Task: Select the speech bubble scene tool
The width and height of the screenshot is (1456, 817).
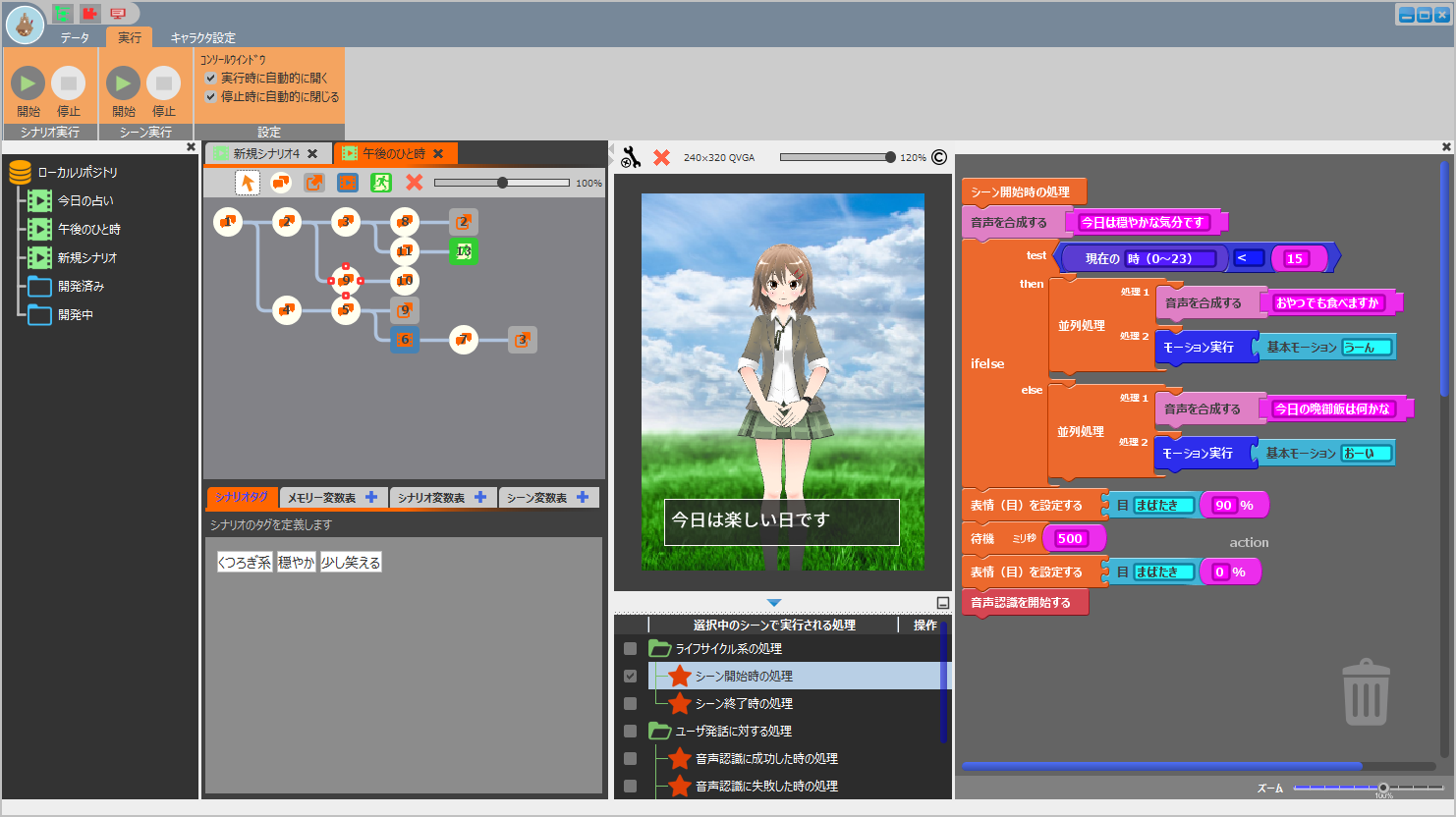Action: (x=281, y=183)
